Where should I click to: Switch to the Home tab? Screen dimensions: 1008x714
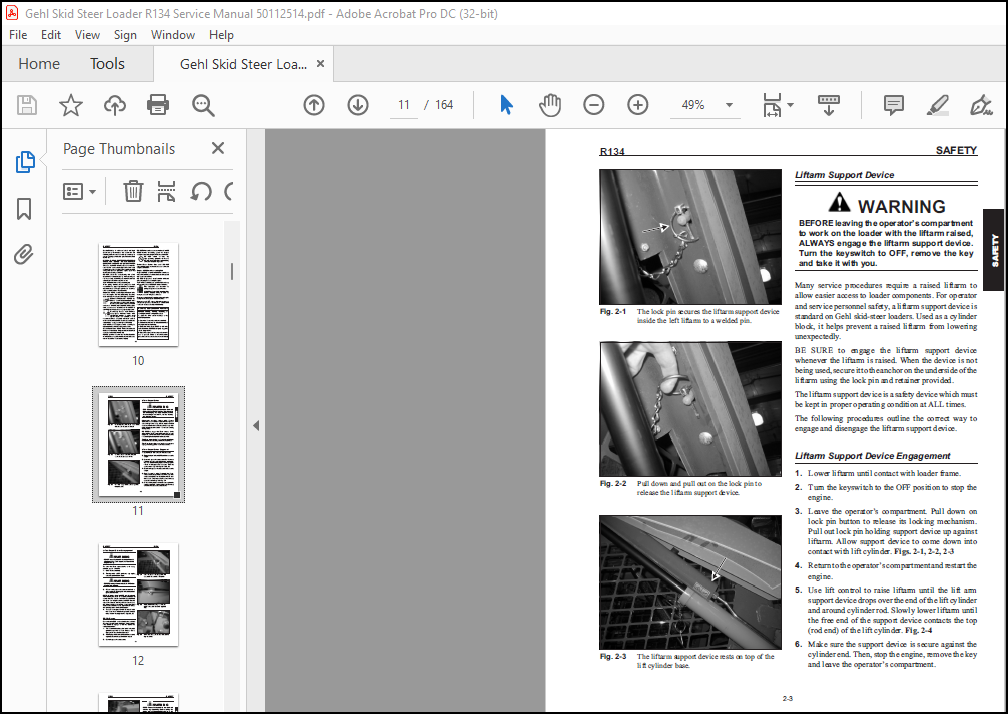pos(39,64)
